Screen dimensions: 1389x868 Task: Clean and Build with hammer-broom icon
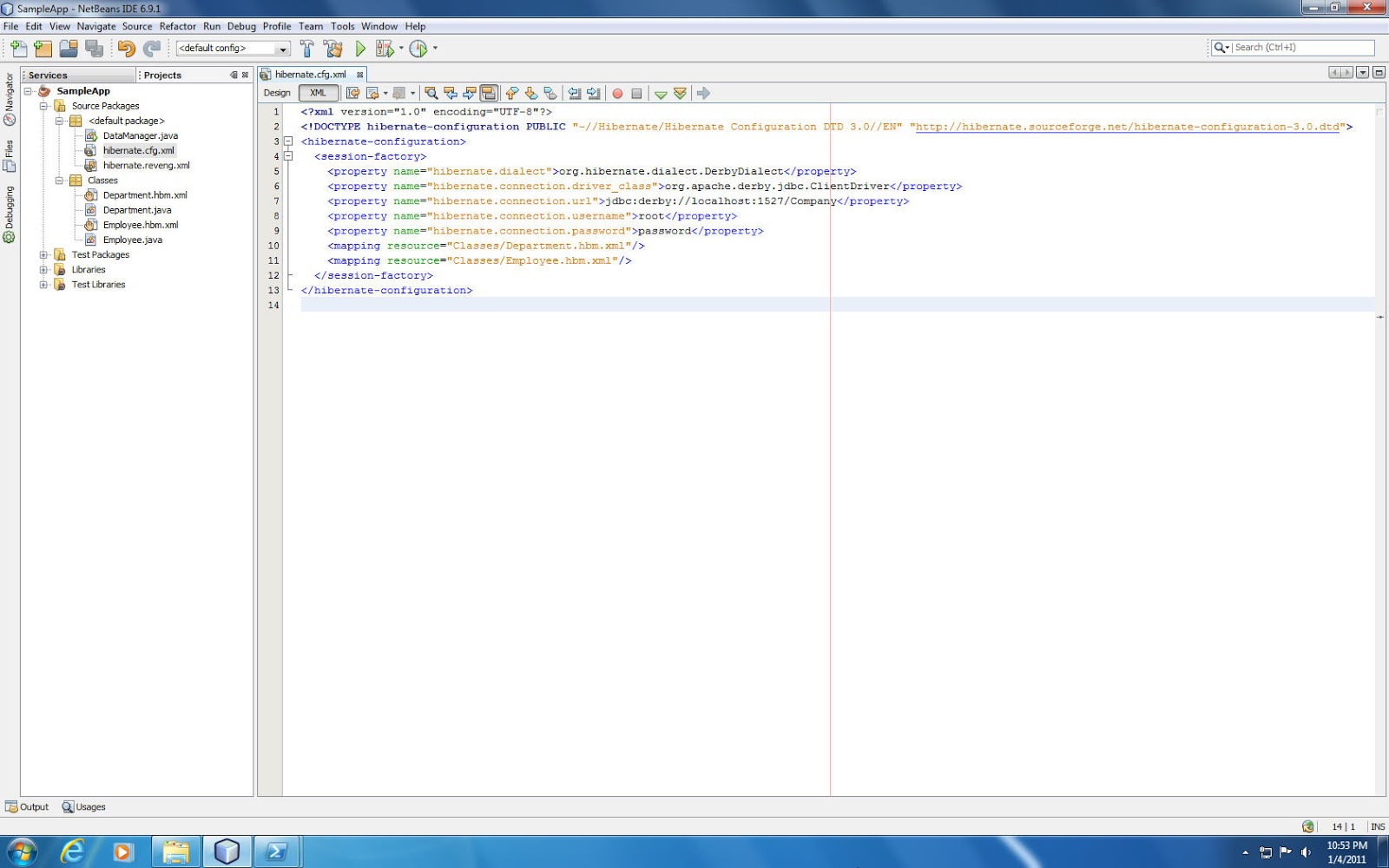pyautogui.click(x=332, y=49)
